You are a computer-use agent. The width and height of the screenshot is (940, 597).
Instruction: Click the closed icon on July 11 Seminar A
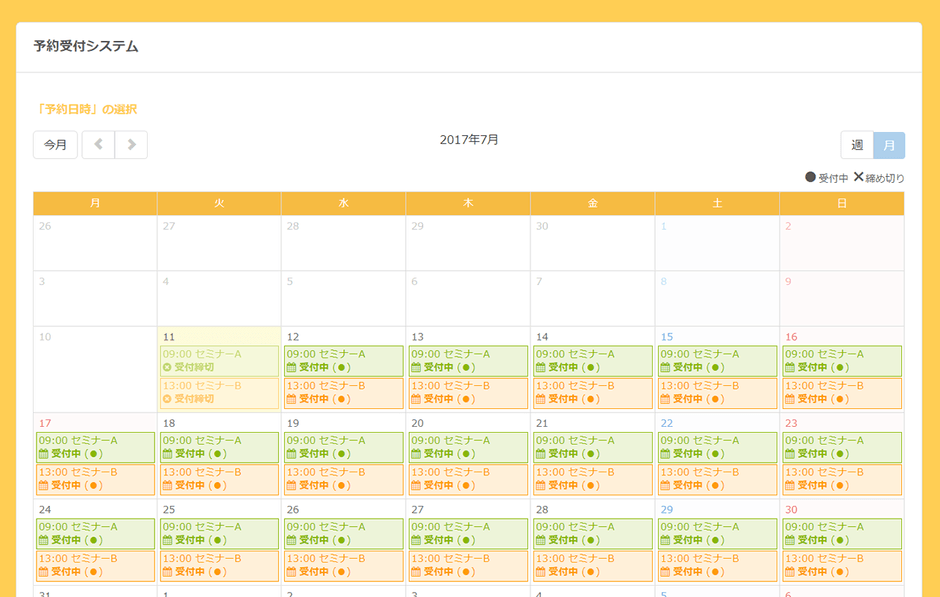[x=167, y=368]
